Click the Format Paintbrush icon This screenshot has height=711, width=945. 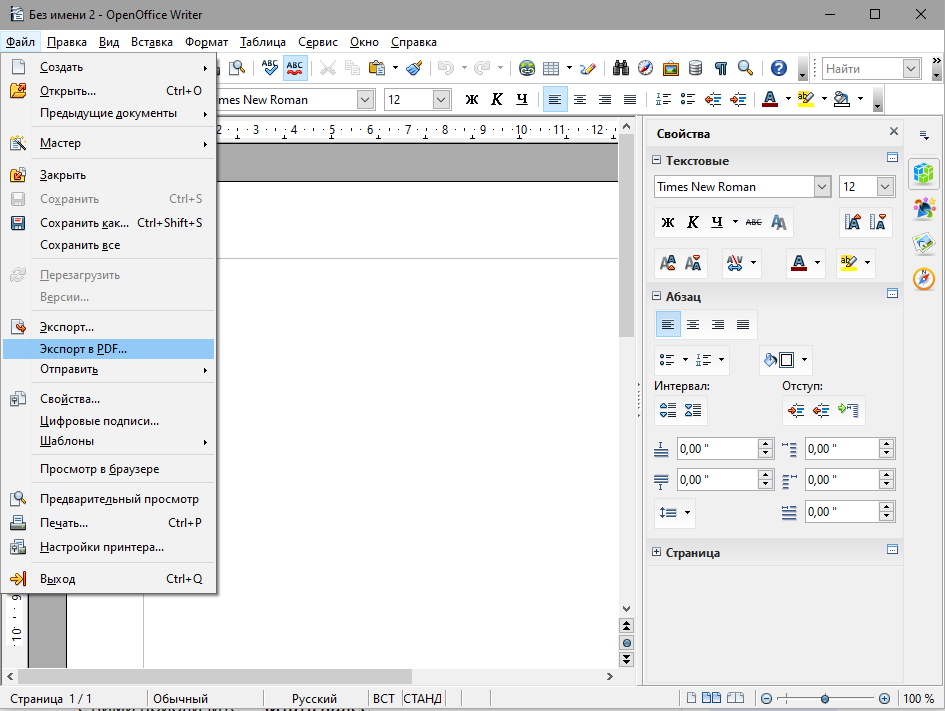coord(414,67)
